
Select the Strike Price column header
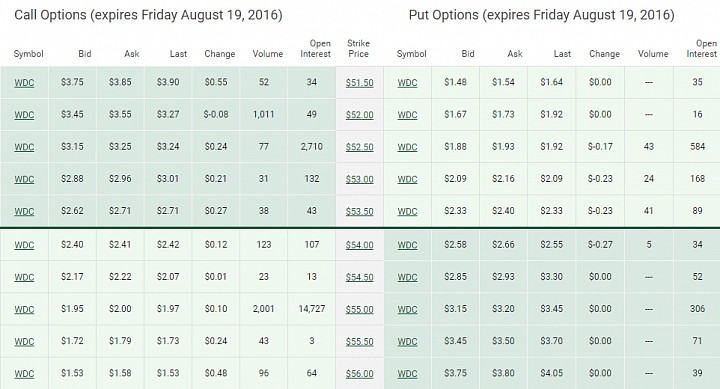pos(358,48)
